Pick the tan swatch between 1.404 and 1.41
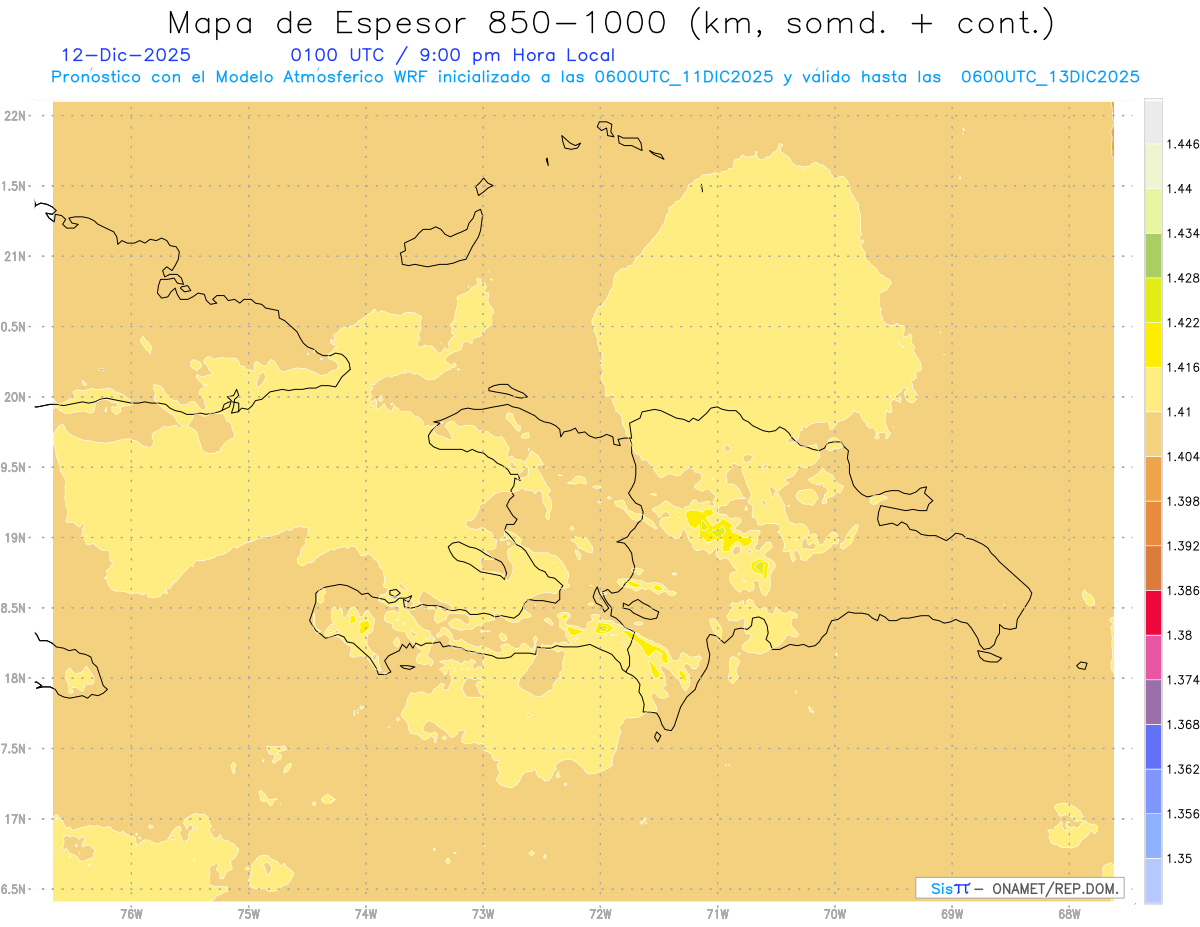Screen dimensions: 1200x927 tap(1153, 434)
